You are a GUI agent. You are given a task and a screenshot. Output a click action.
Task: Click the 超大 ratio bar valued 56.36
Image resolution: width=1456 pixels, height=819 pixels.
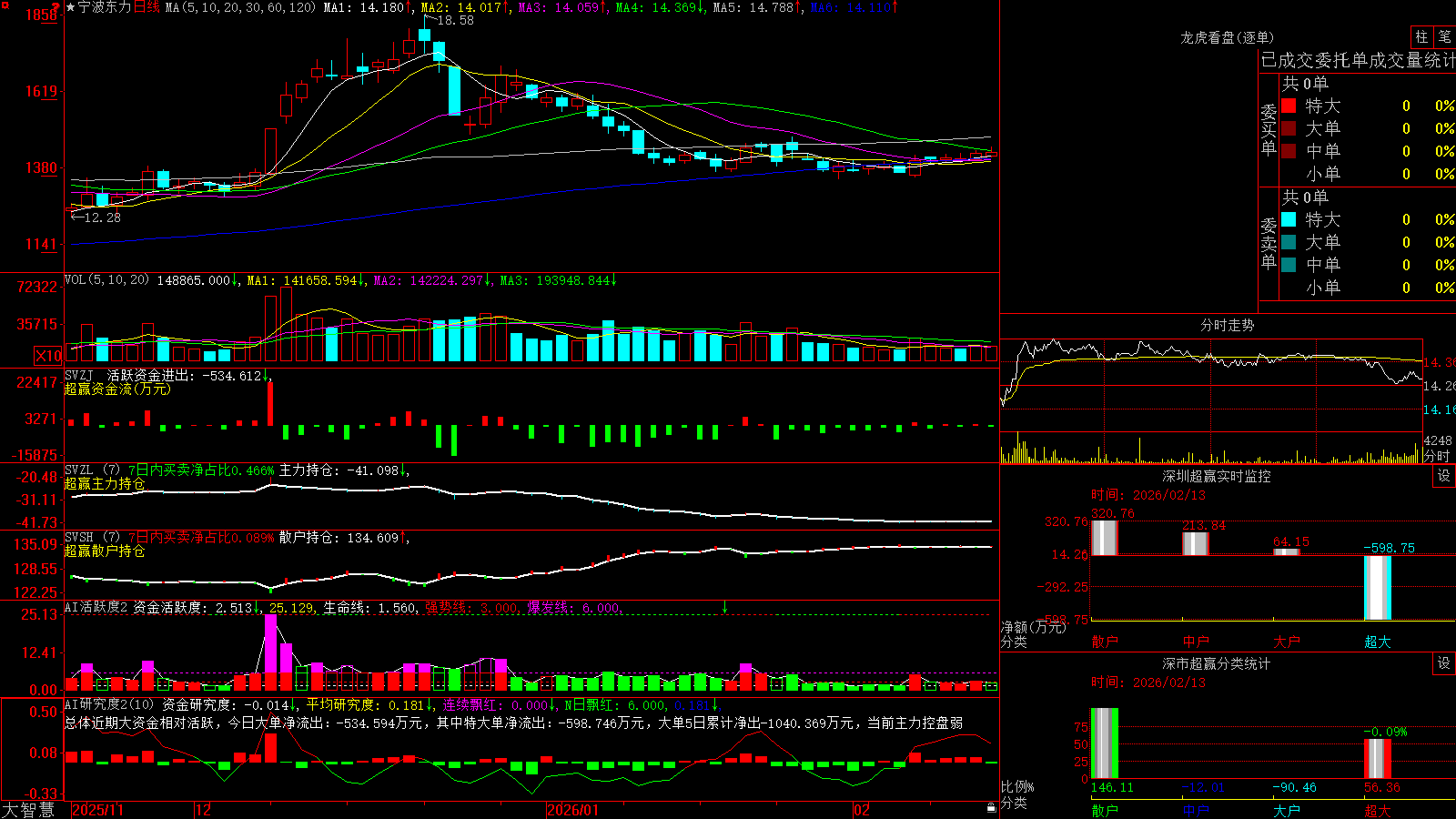1377,759
